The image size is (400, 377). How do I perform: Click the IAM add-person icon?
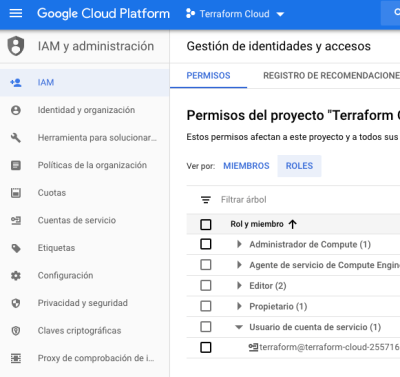[x=16, y=82]
